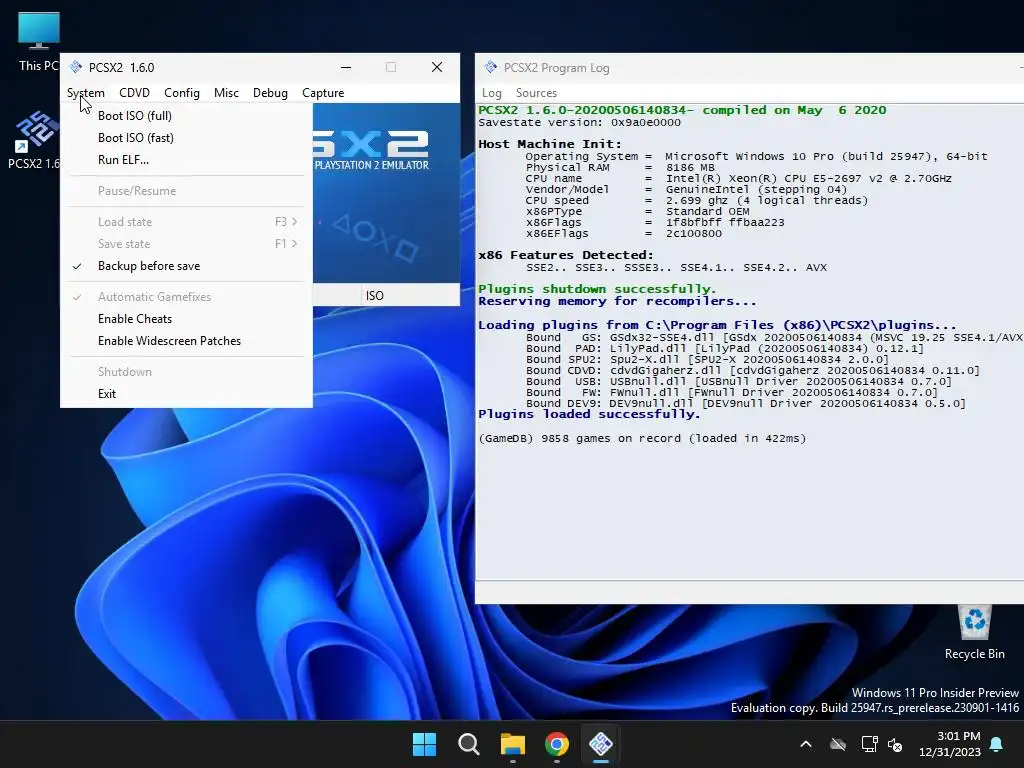Open the PCSX2 1.6 desktop shortcut
Viewport: 1024px width, 768px height.
pos(33,140)
